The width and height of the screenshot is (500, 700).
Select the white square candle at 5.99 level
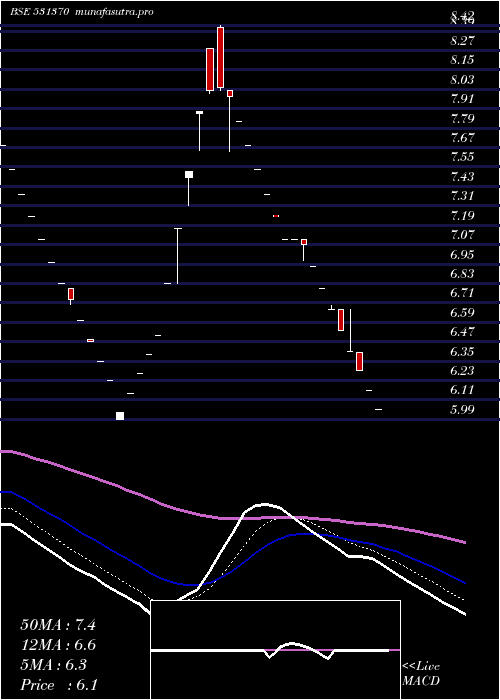[120, 416]
